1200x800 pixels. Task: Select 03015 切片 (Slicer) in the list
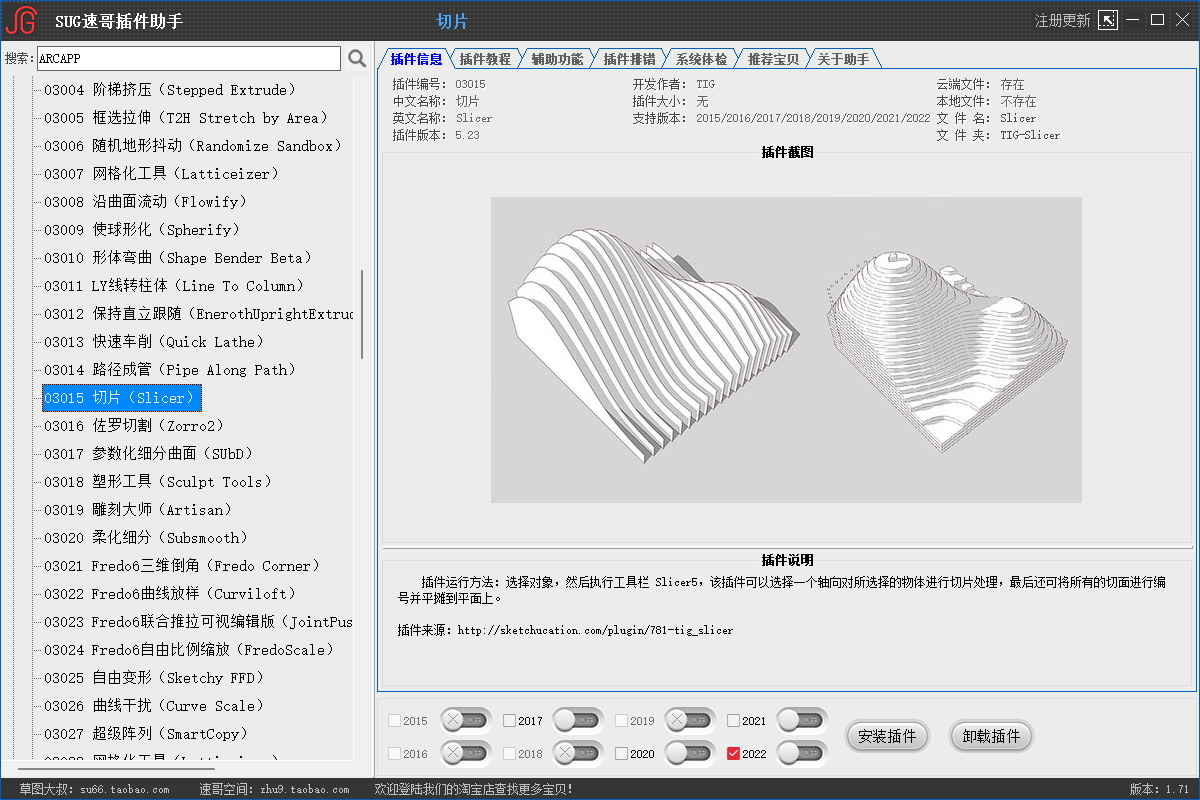(122, 398)
